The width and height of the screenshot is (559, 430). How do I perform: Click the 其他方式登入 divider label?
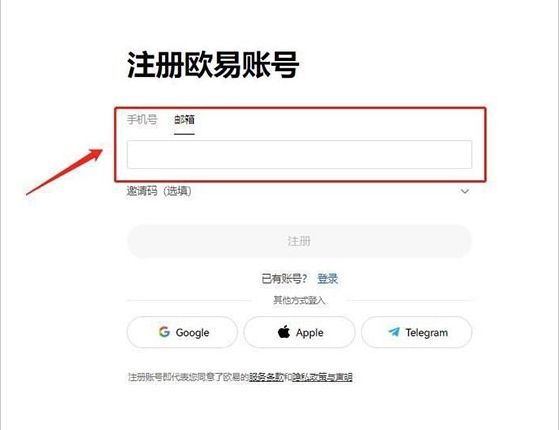(299, 300)
